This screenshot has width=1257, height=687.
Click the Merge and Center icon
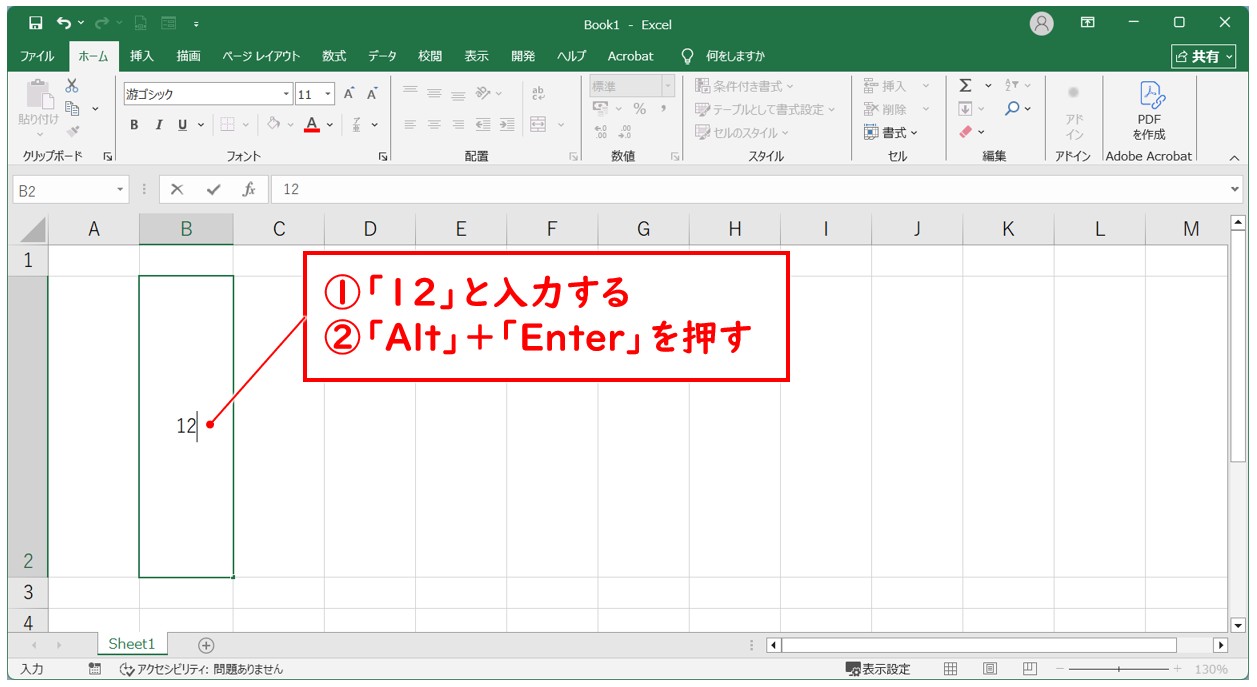pyautogui.click(x=538, y=125)
